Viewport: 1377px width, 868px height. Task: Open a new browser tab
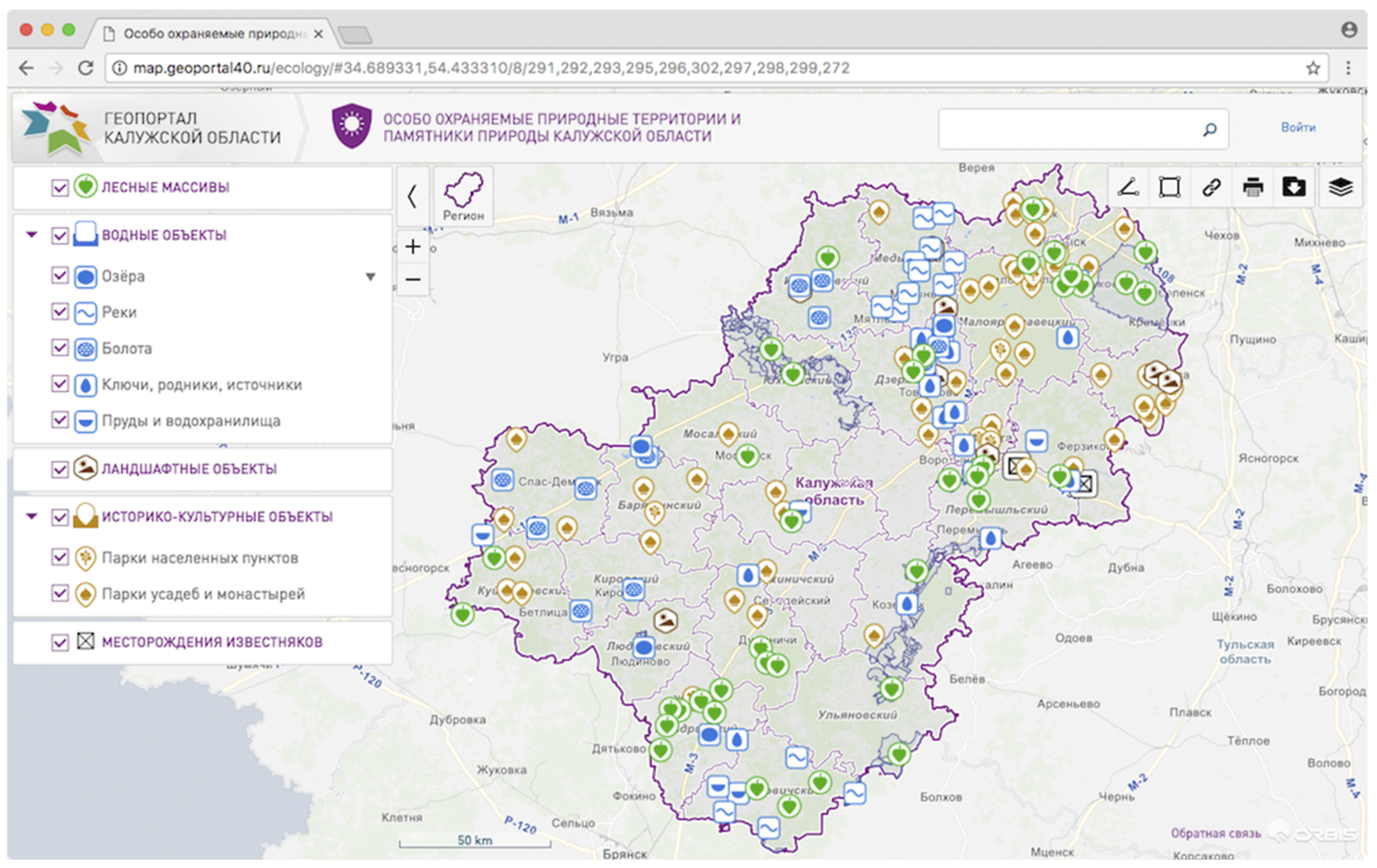pyautogui.click(x=355, y=34)
